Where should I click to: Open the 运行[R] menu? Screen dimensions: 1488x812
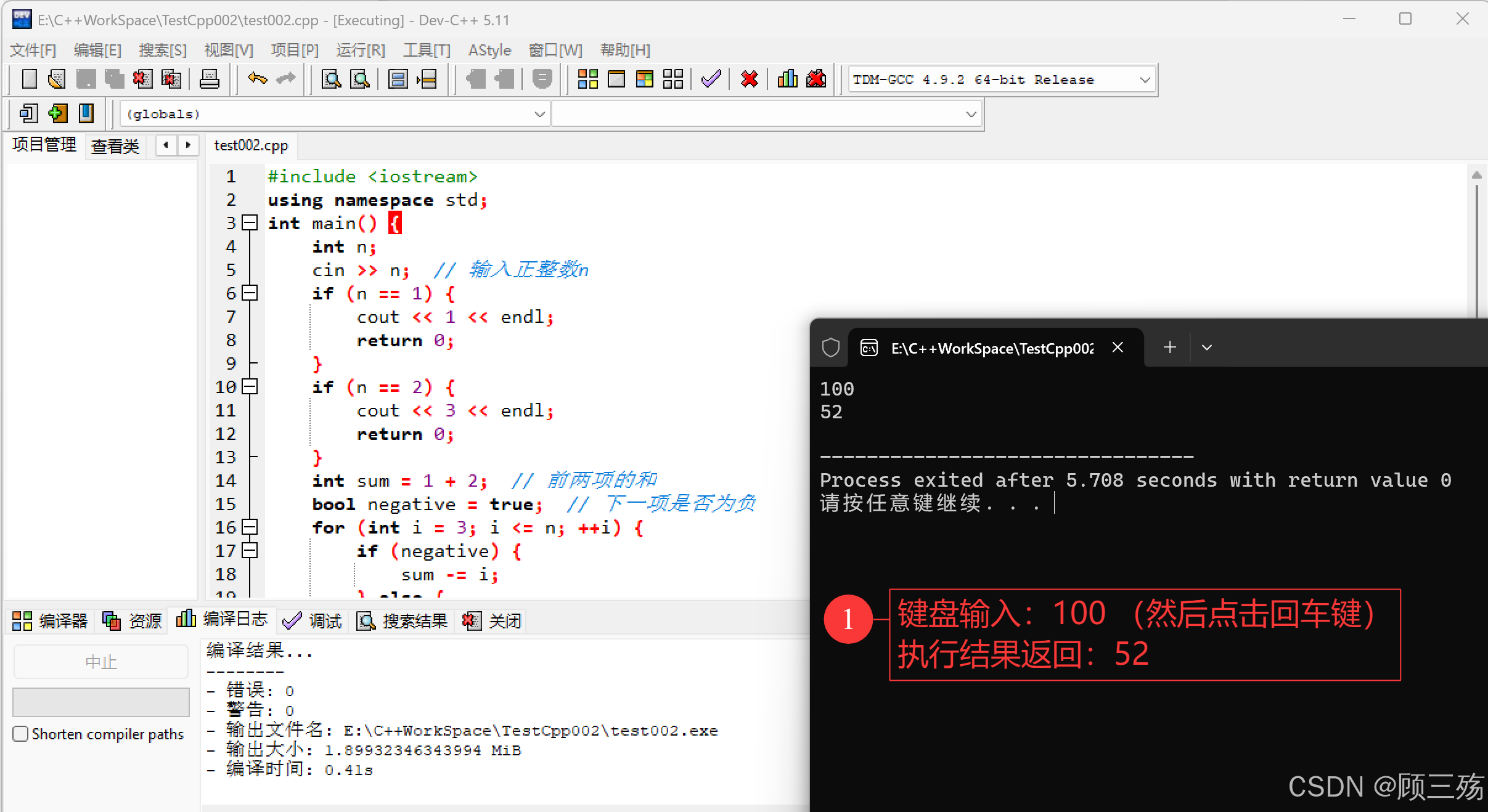pos(361,50)
